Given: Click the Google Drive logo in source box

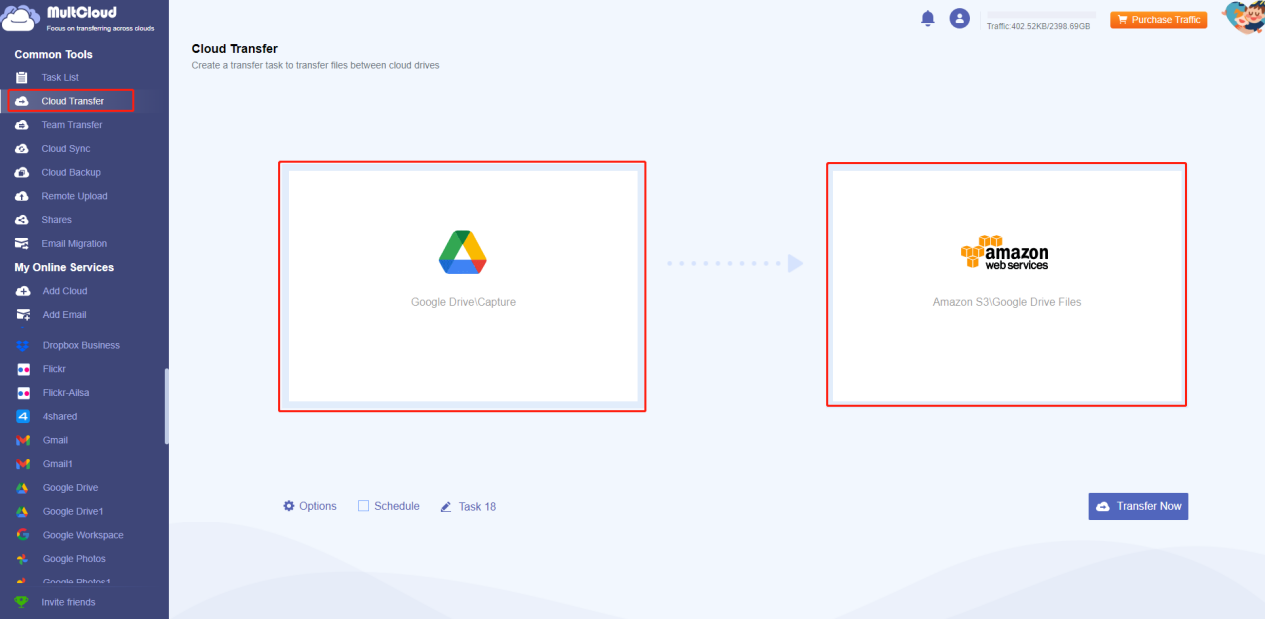Looking at the screenshot, I should tap(463, 252).
